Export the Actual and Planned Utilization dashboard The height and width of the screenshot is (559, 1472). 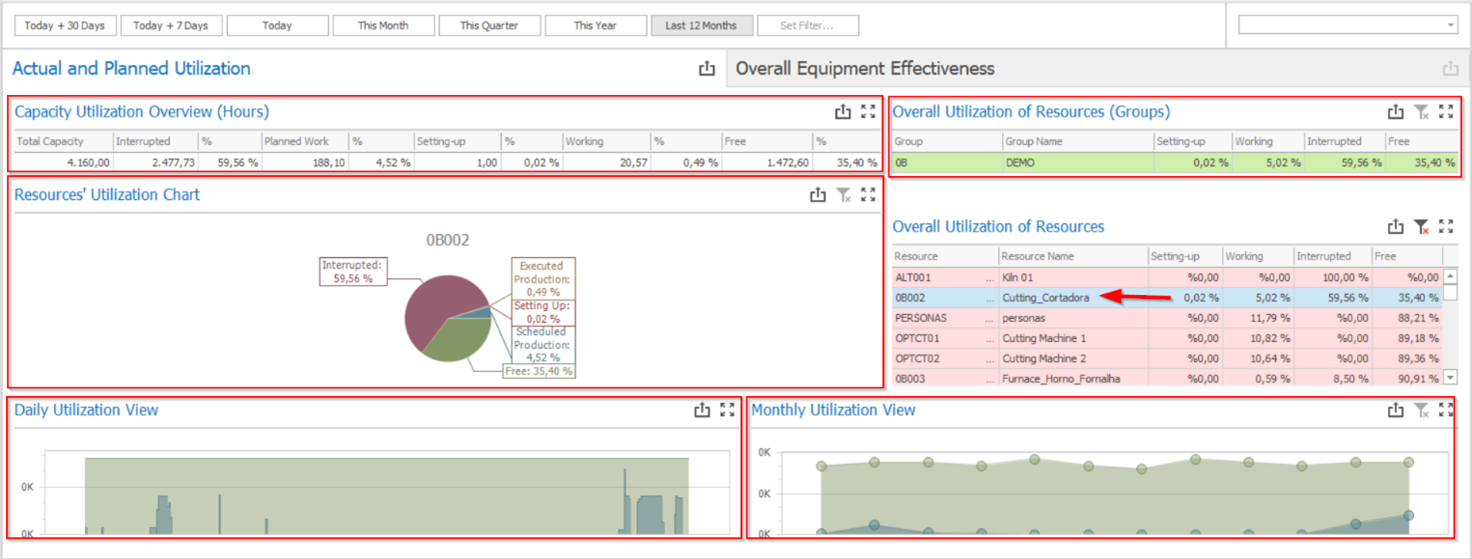click(707, 69)
